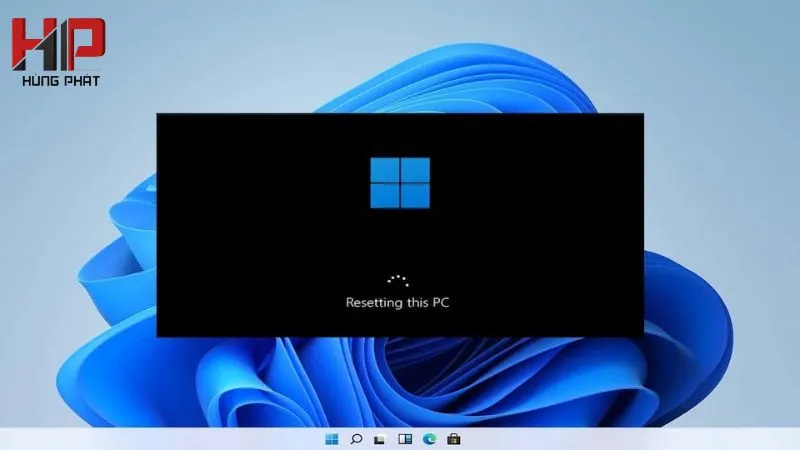Open taskbar Search magnifier
Viewport: 800px width, 450px height.
coord(356,439)
